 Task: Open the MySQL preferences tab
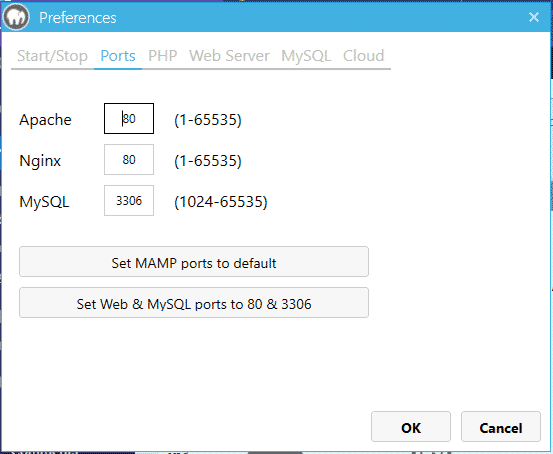[306, 56]
